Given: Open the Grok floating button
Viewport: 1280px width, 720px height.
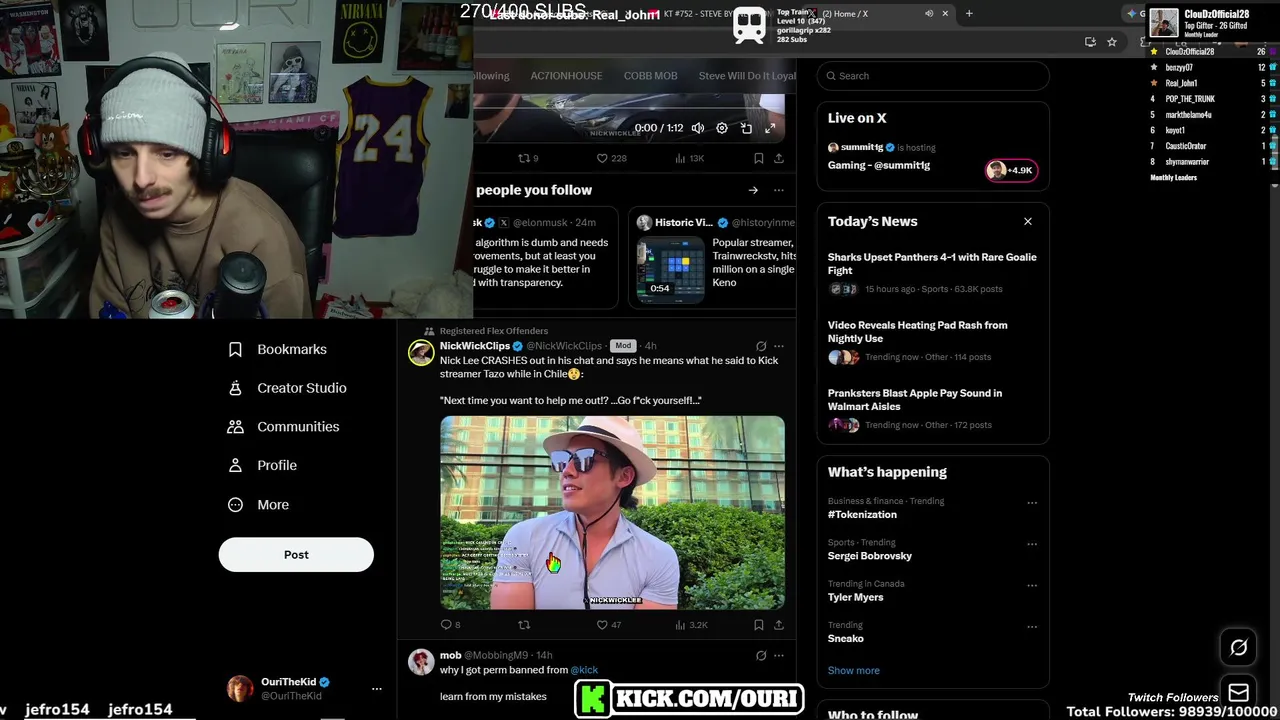Looking at the screenshot, I should (1238, 648).
